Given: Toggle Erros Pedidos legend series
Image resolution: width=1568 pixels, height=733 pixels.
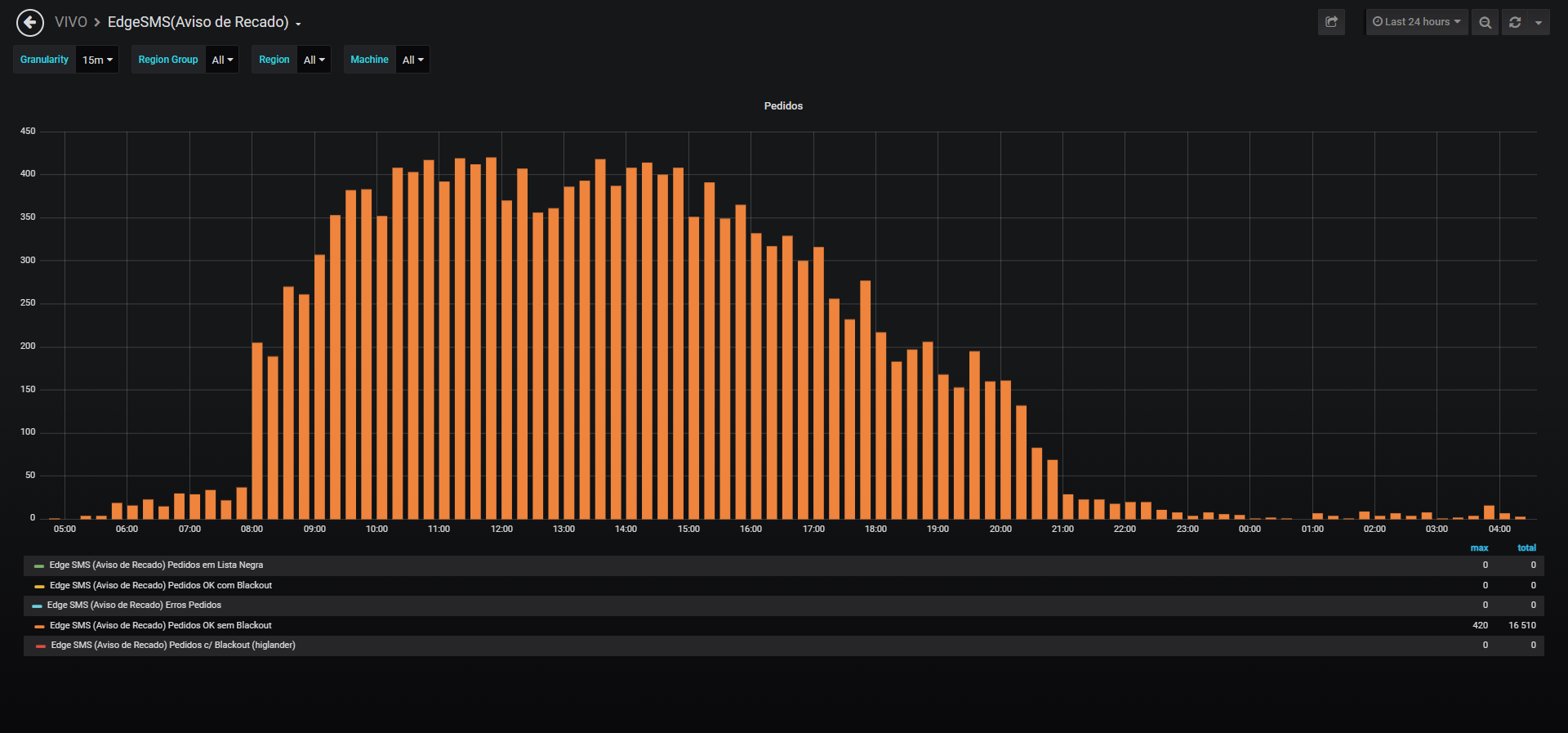Looking at the screenshot, I should tap(134, 606).
